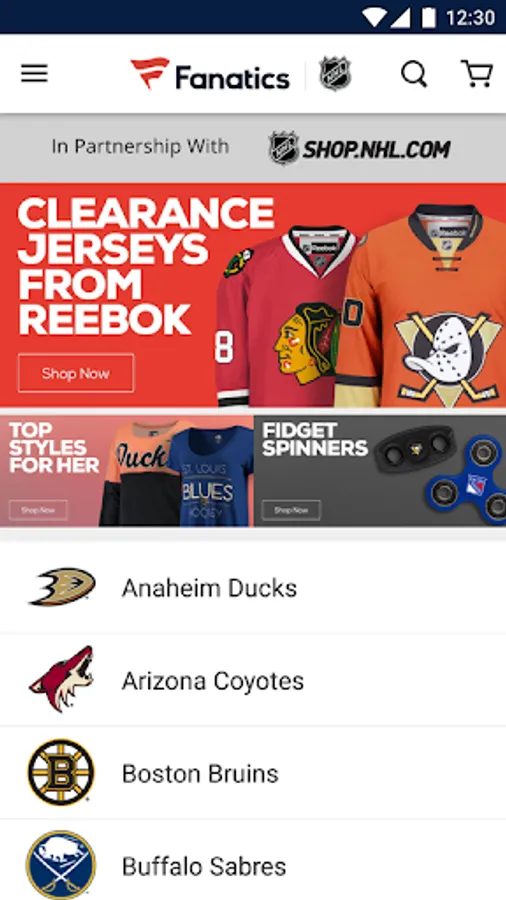Tap the Boston Bruins team logo
The width and height of the screenshot is (506, 900).
coord(61,773)
